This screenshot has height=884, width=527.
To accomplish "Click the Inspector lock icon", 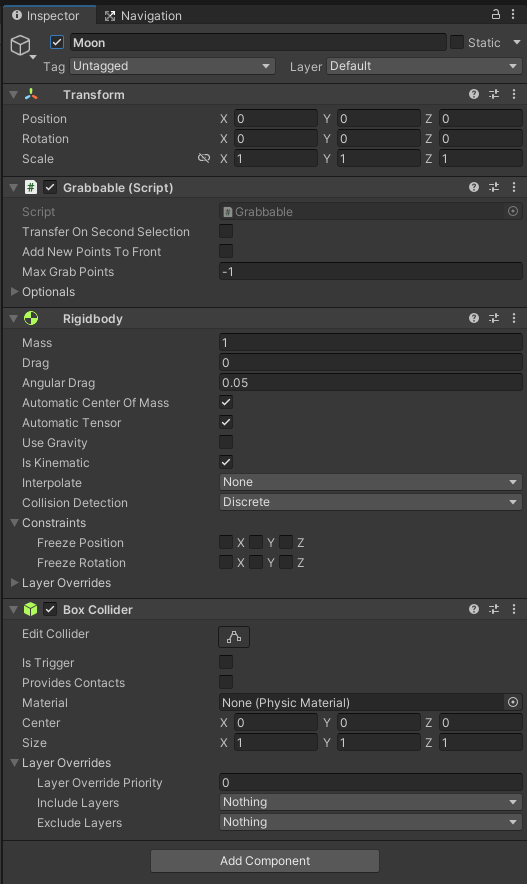I will tap(495, 15).
